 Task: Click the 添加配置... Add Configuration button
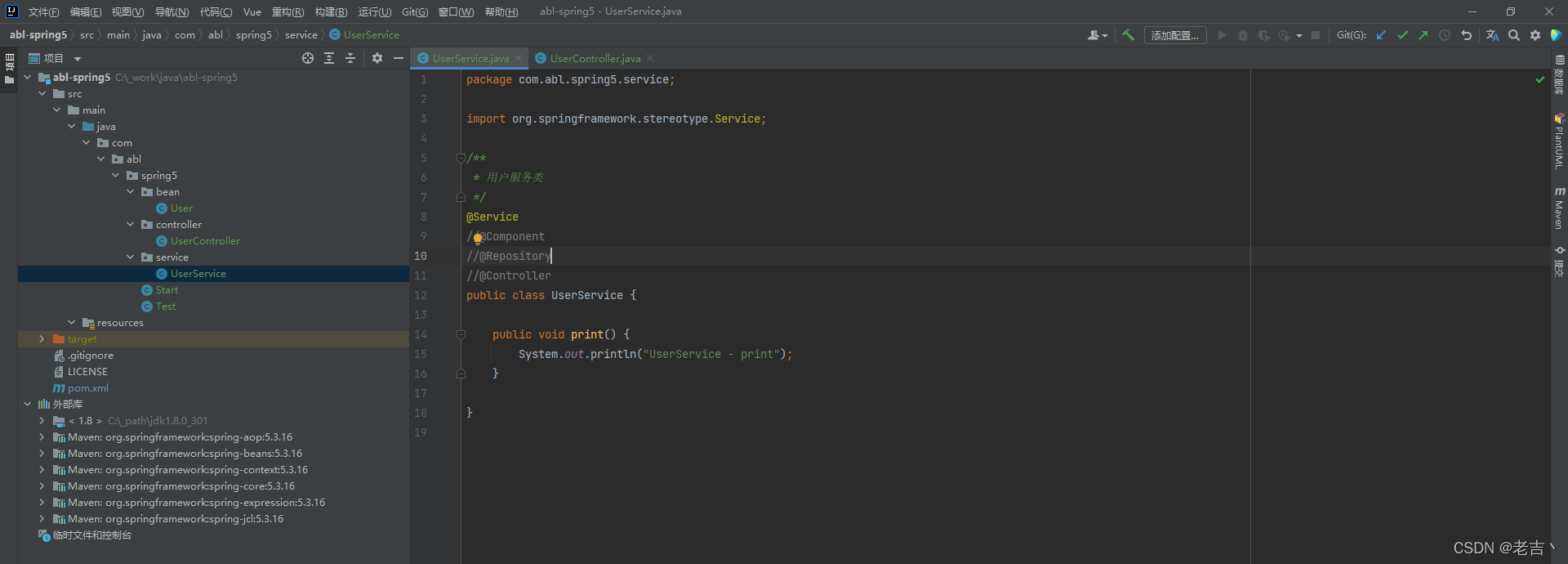click(1174, 35)
